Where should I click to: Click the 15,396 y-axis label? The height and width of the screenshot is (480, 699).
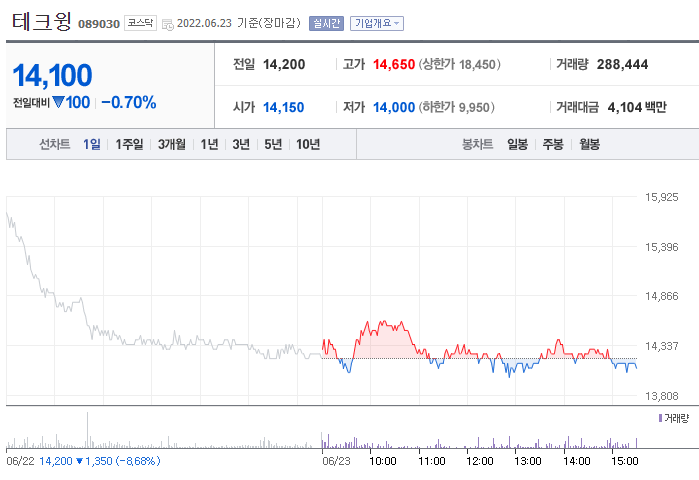662,247
